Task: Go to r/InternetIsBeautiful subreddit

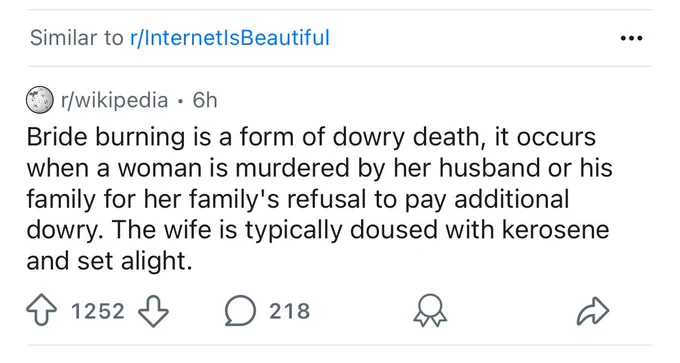Action: (x=230, y=37)
